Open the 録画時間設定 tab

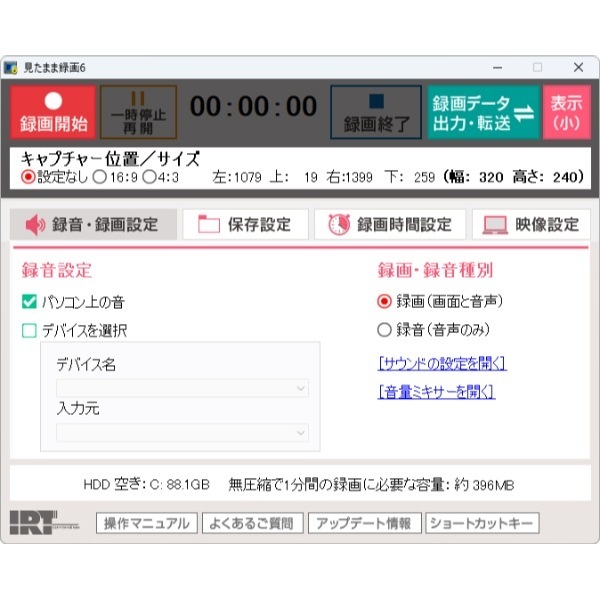(x=390, y=225)
